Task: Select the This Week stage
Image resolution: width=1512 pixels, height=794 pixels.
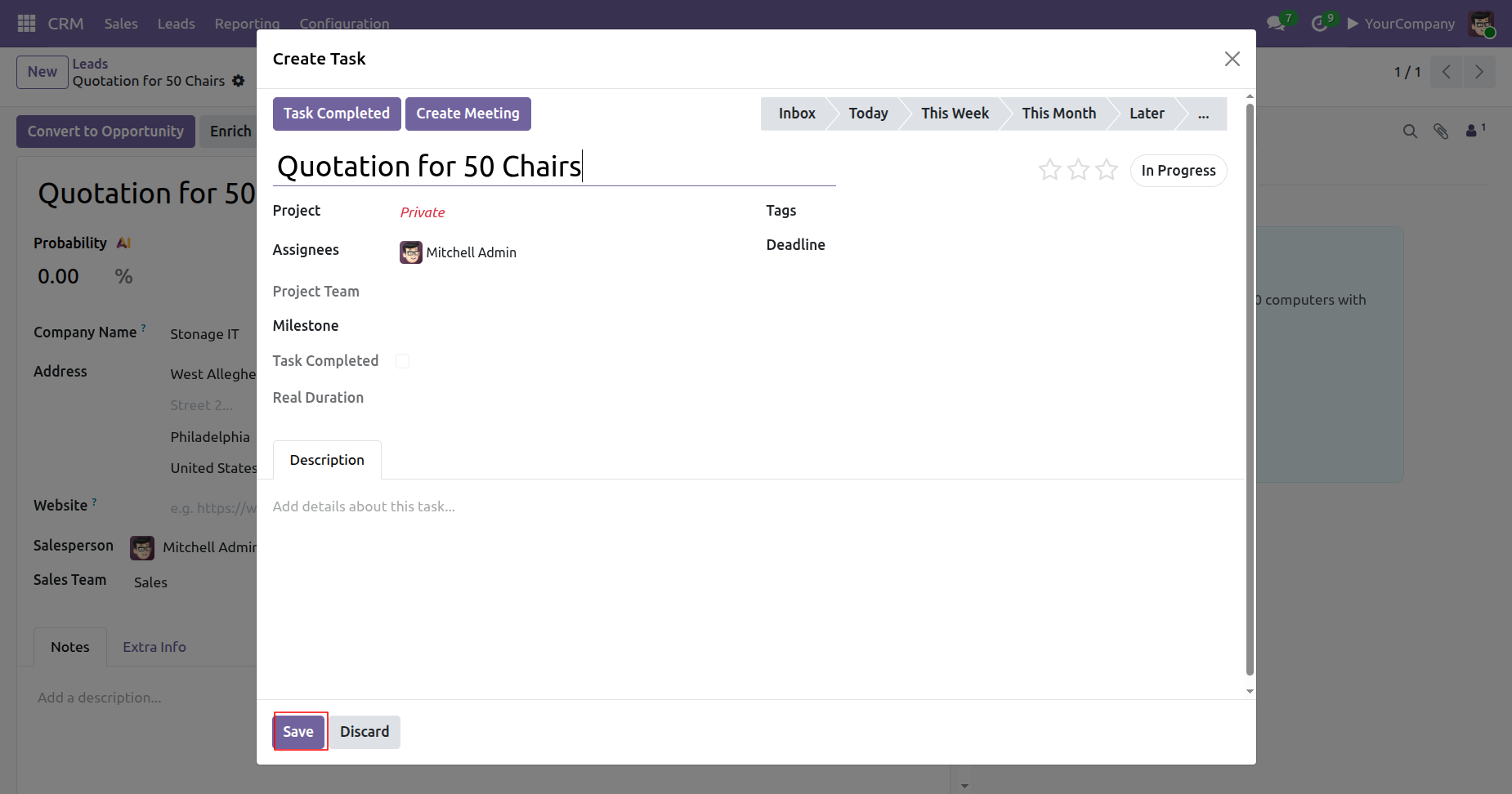Action: pos(955,114)
